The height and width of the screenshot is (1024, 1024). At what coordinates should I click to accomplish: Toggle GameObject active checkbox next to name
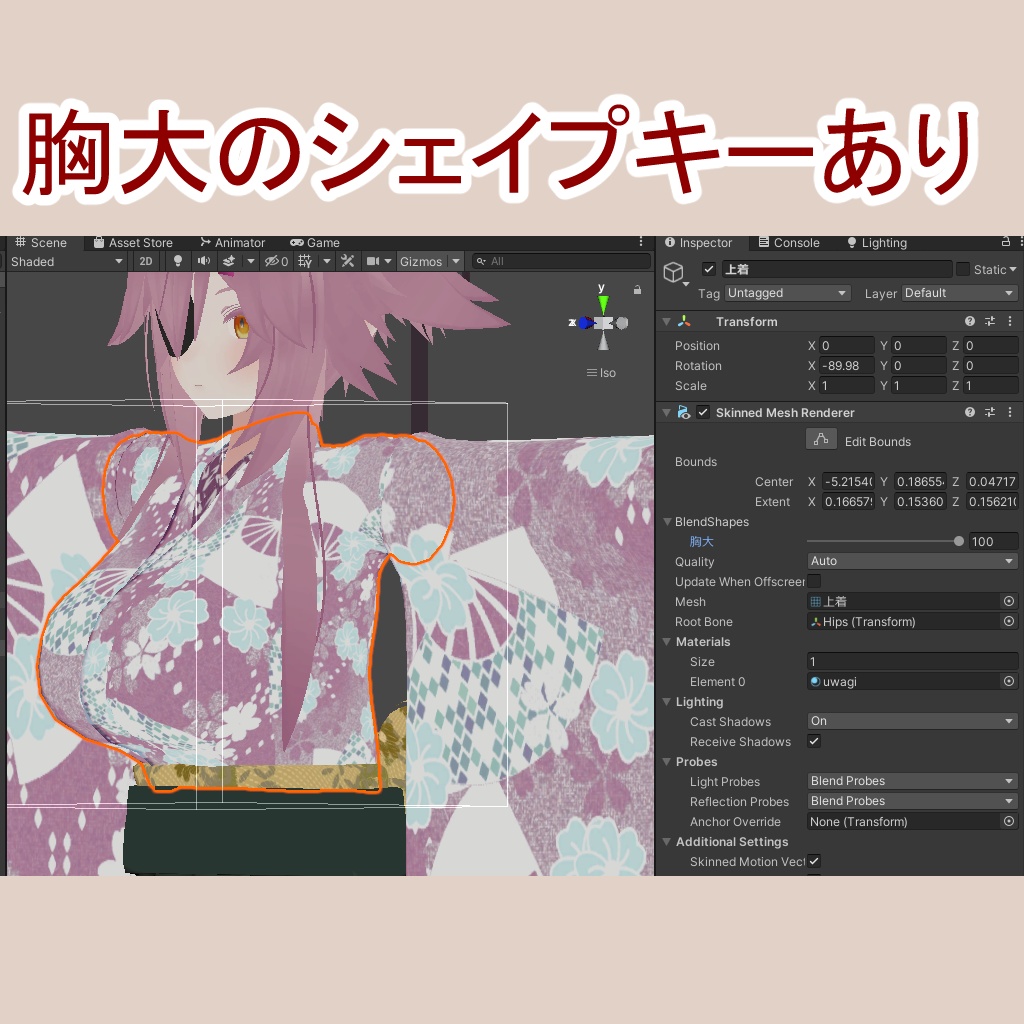point(709,269)
